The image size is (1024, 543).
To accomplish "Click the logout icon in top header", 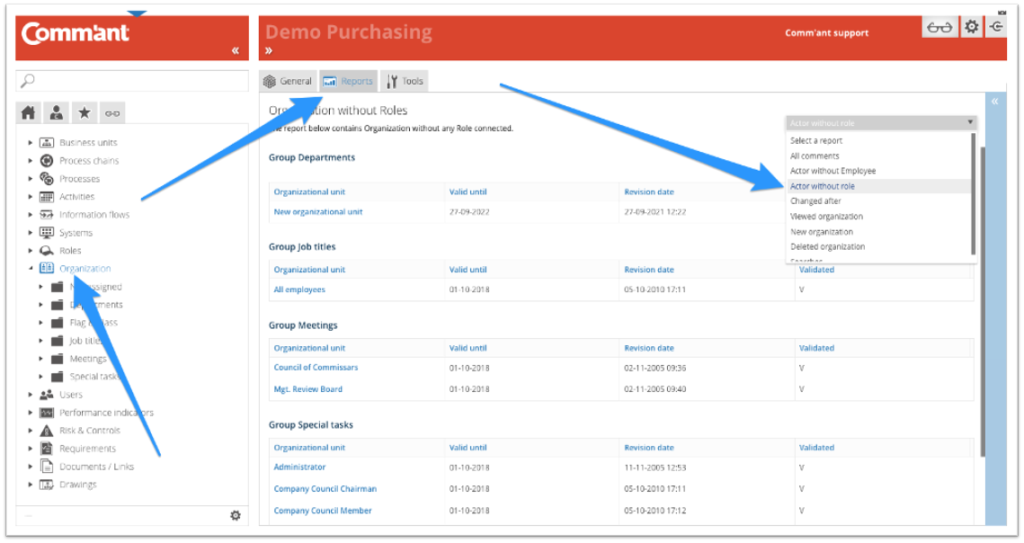I will point(996,28).
